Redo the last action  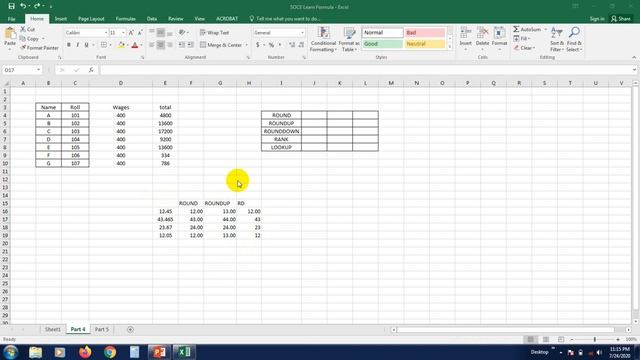point(37,6)
